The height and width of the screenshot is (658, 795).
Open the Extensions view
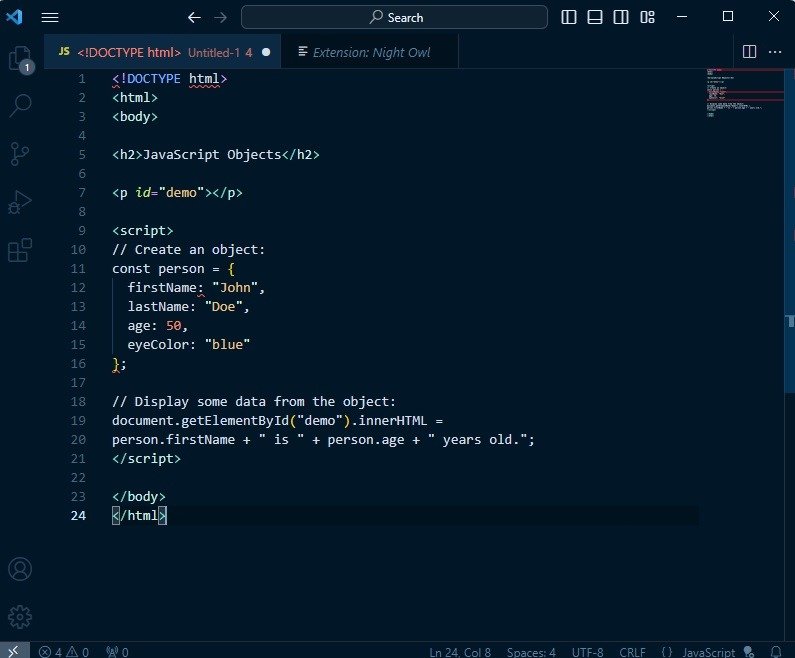[20, 250]
